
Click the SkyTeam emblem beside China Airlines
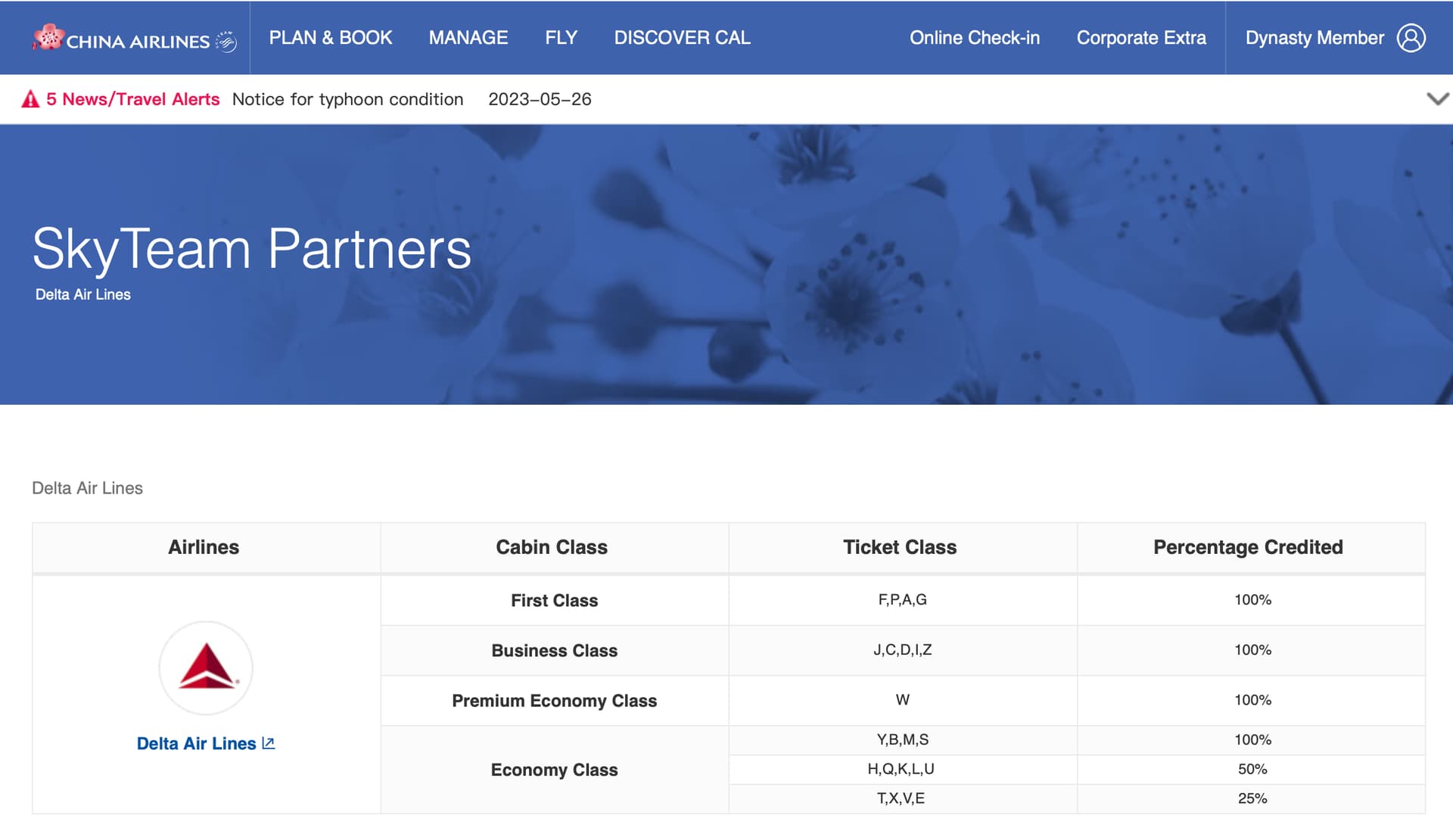click(226, 41)
